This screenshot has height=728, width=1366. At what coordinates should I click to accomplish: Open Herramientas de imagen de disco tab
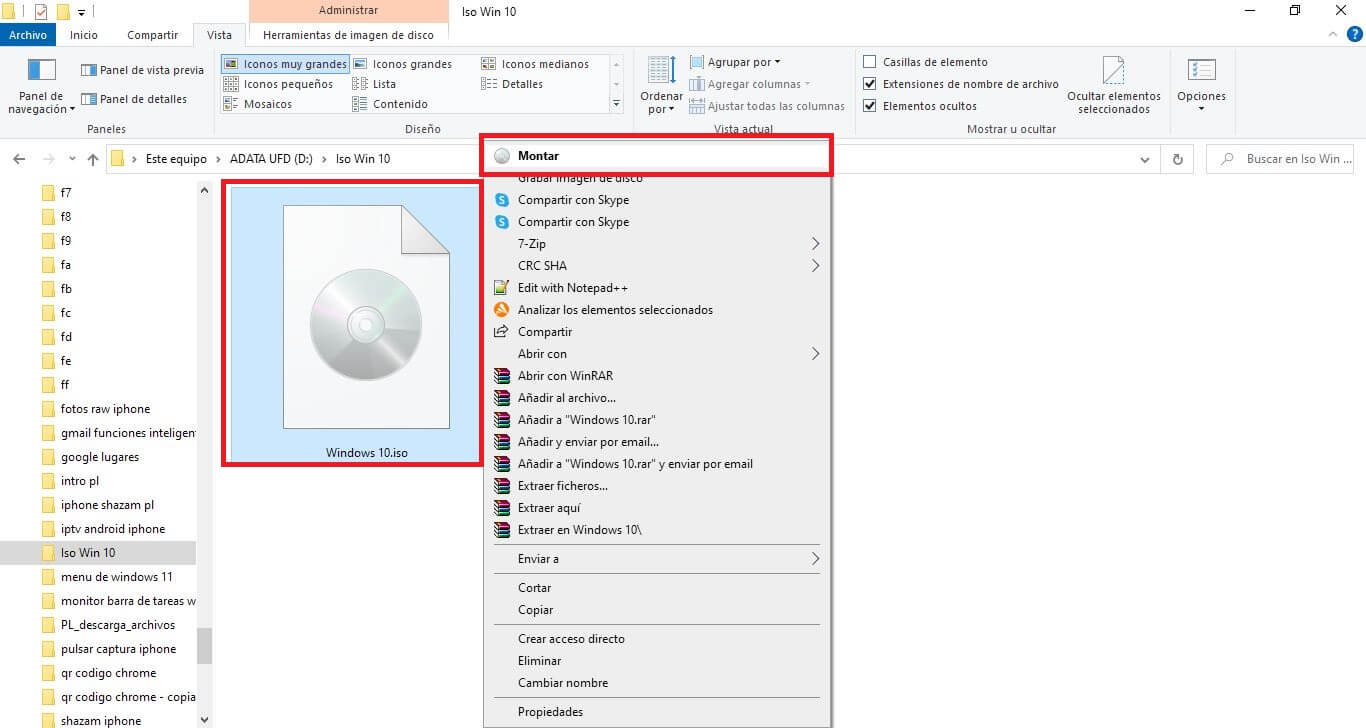348,34
